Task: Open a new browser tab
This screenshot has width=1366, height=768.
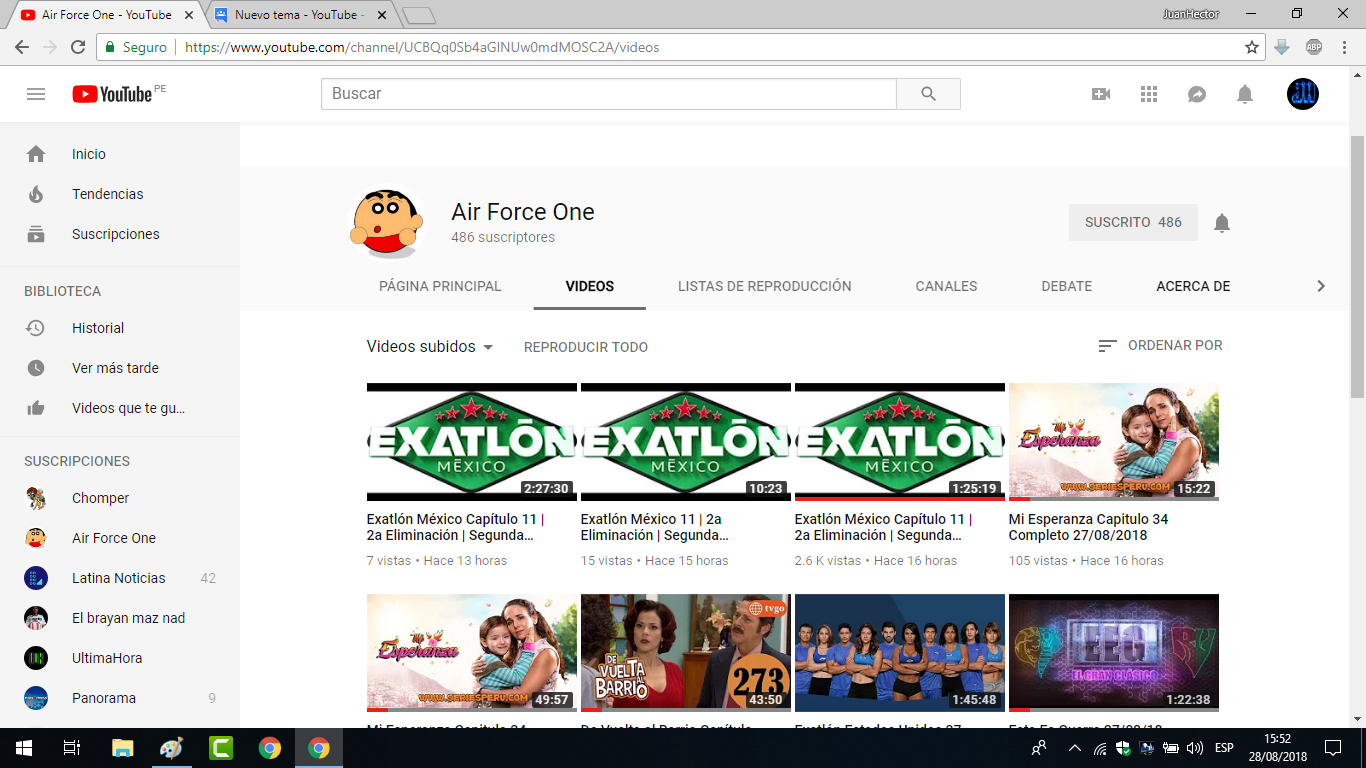Action: 420,16
